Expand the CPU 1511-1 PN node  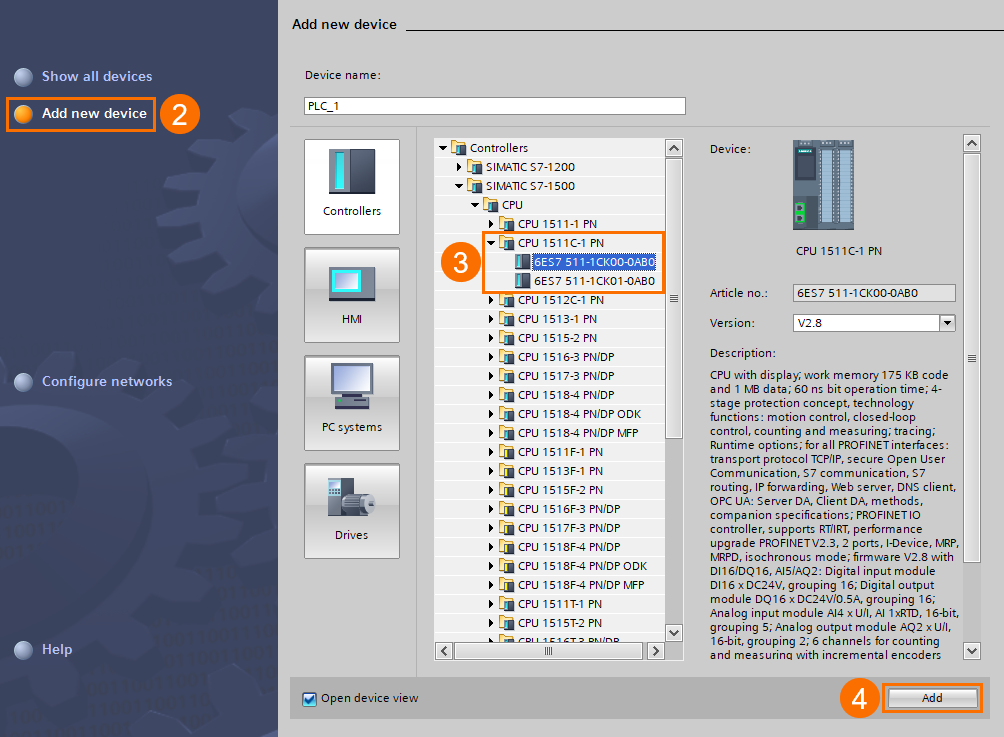click(491, 224)
